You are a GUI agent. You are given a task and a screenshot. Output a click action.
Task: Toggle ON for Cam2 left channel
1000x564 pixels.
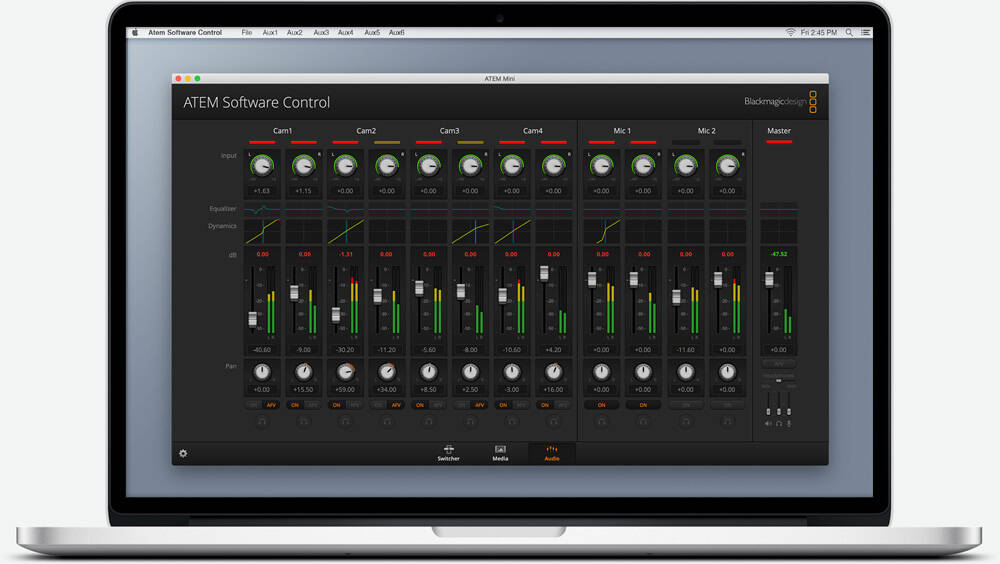(337, 405)
